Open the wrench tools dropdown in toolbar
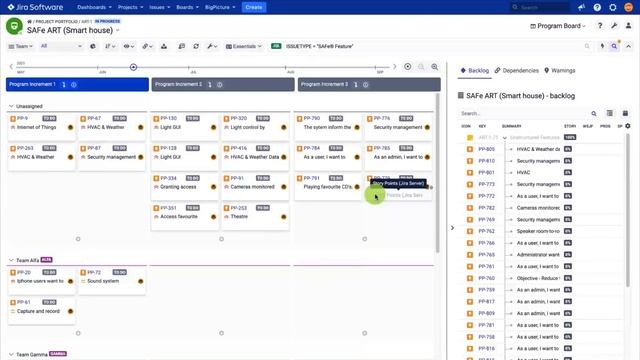 212,46
